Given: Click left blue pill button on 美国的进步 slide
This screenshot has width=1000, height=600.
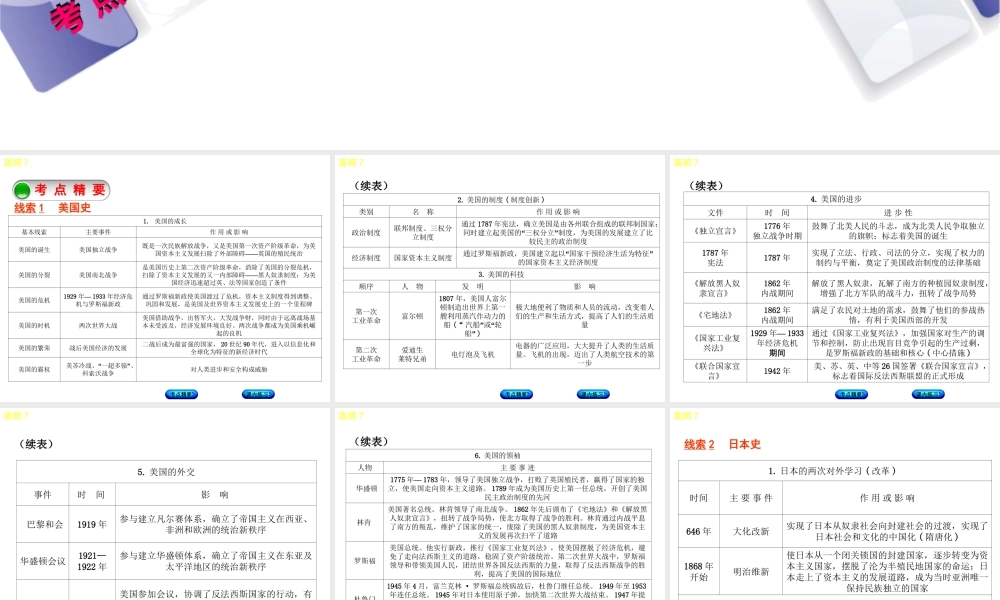Looking at the screenshot, I should point(851,394).
